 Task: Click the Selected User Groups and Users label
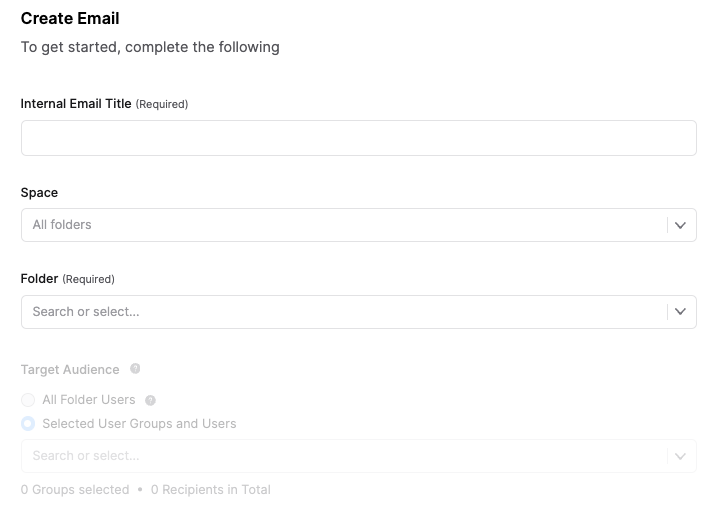(x=139, y=424)
